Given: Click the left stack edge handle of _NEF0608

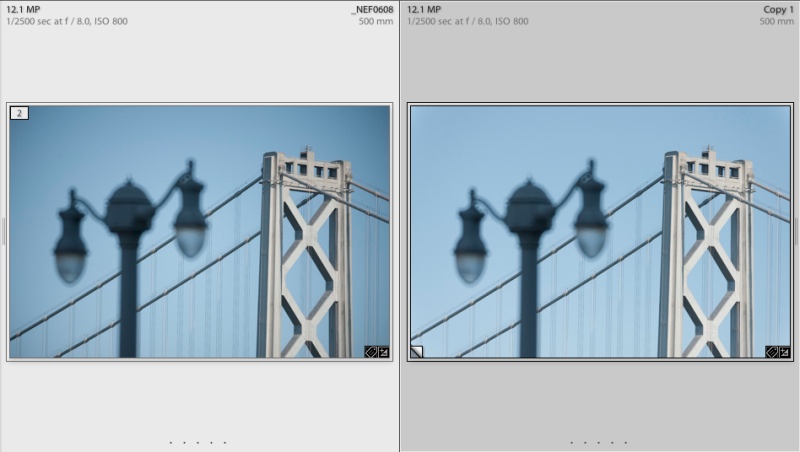Looking at the screenshot, I should tap(3, 232).
